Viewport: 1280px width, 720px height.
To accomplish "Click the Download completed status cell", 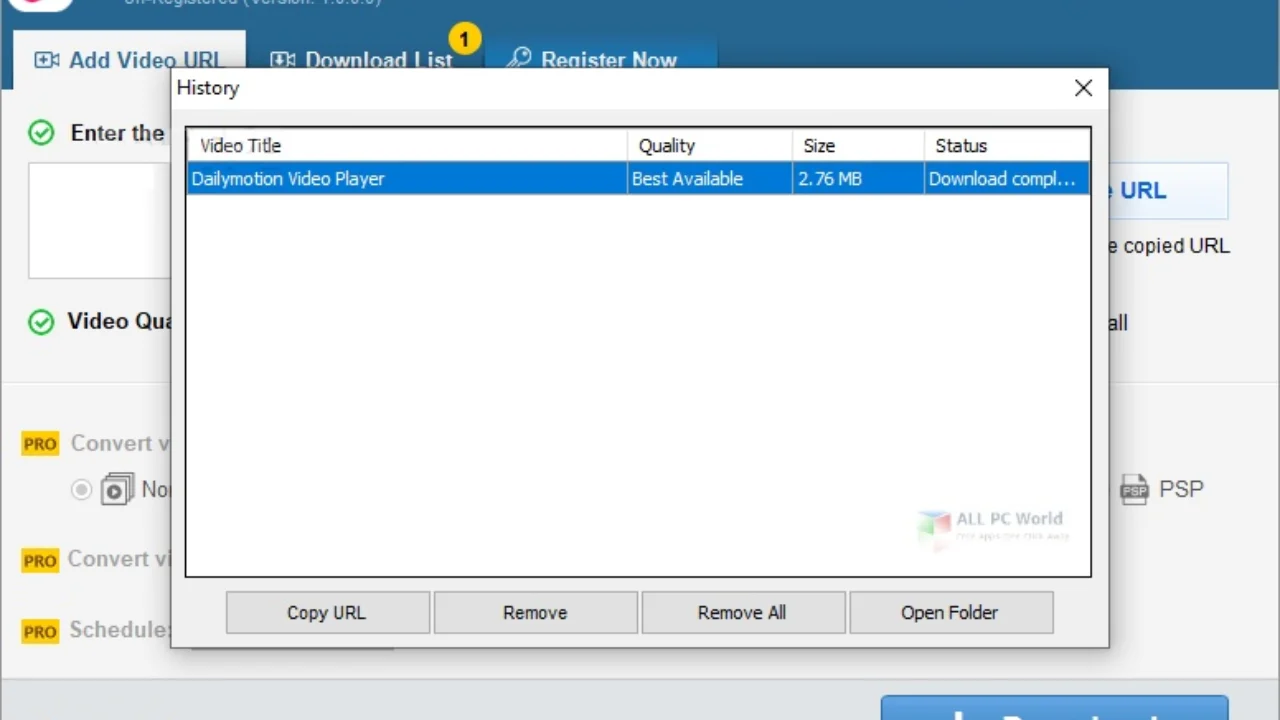I will click(1006, 179).
